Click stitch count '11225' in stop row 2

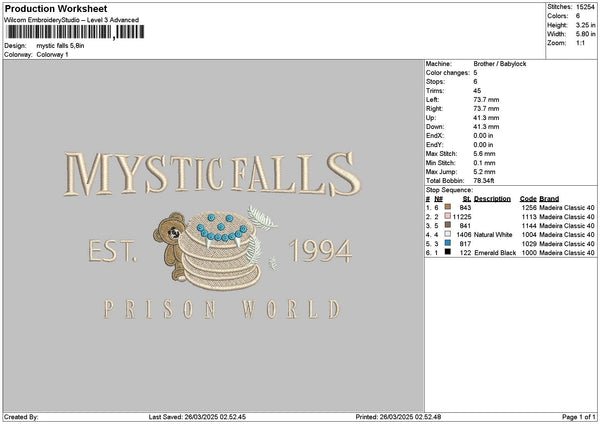pyautogui.click(x=462, y=217)
